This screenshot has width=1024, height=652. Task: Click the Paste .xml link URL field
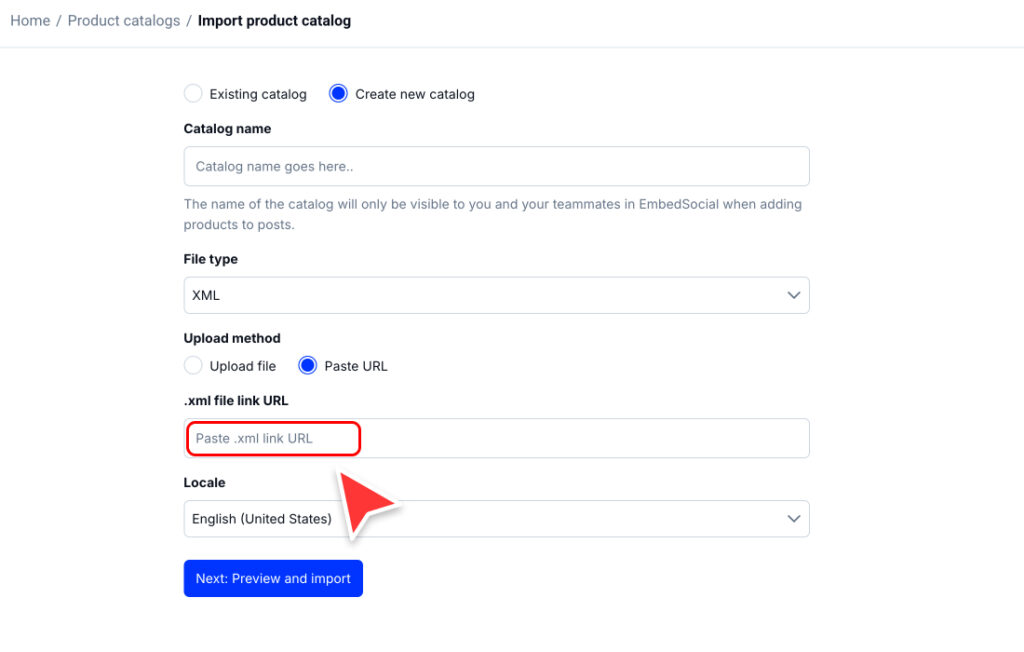(496, 438)
